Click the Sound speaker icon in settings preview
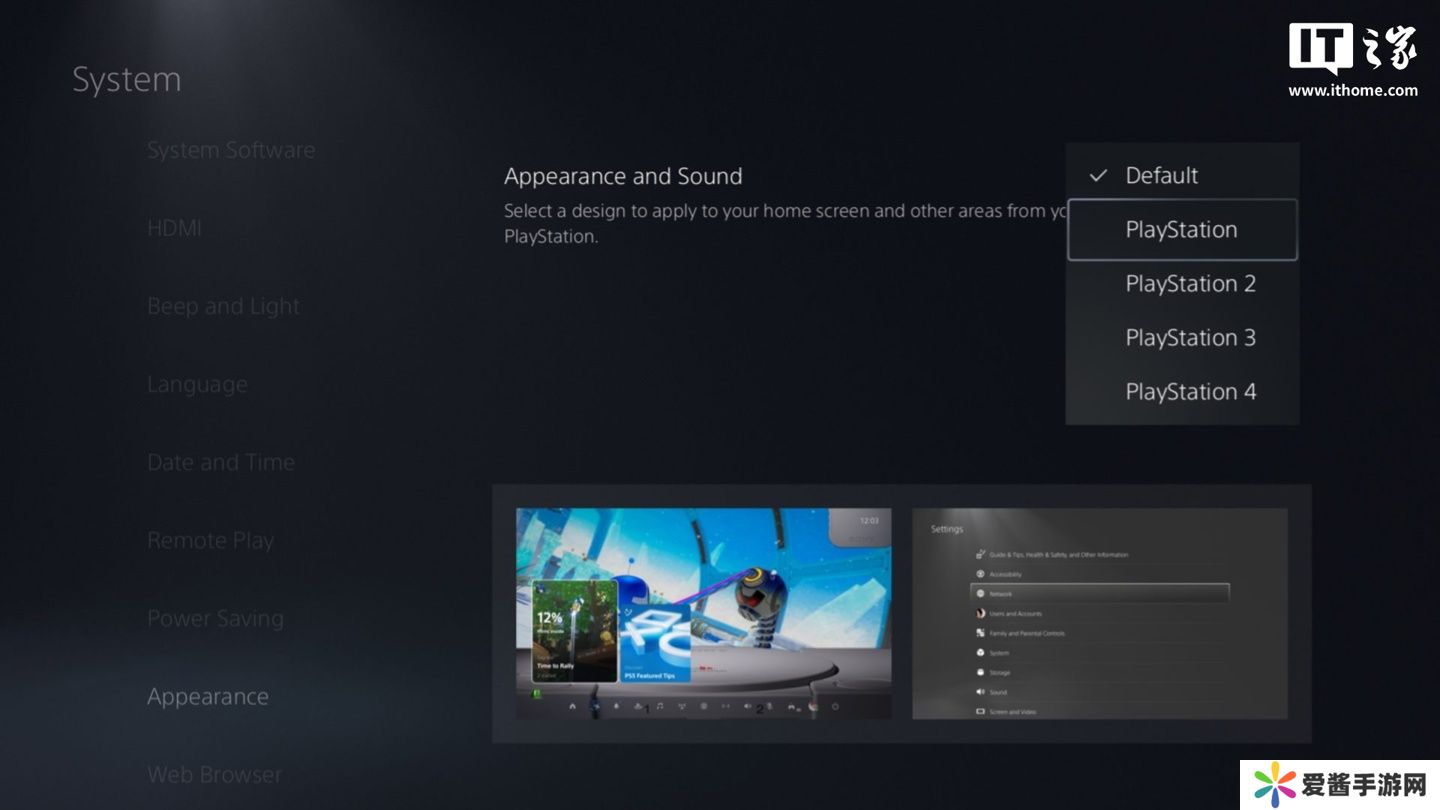 click(980, 692)
